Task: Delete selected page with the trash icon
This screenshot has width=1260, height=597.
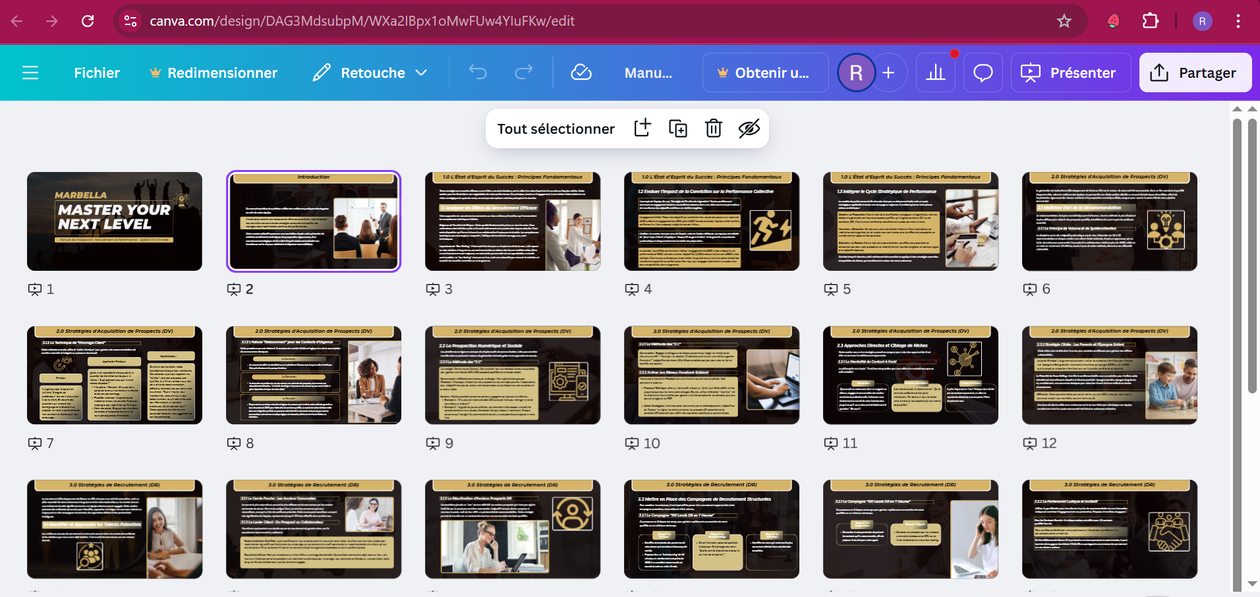Action: (713, 128)
